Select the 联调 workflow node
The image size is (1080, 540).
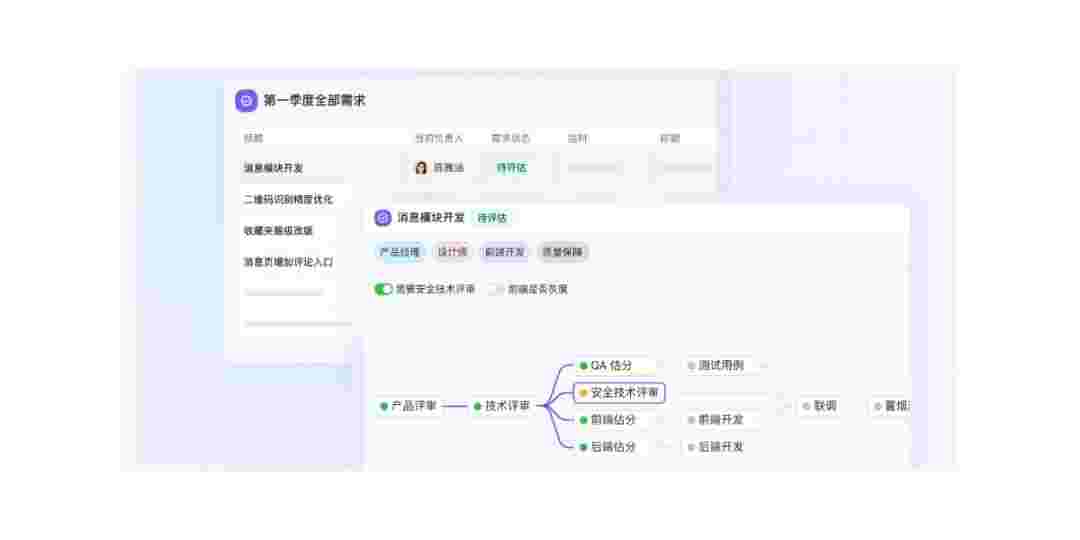[820, 406]
